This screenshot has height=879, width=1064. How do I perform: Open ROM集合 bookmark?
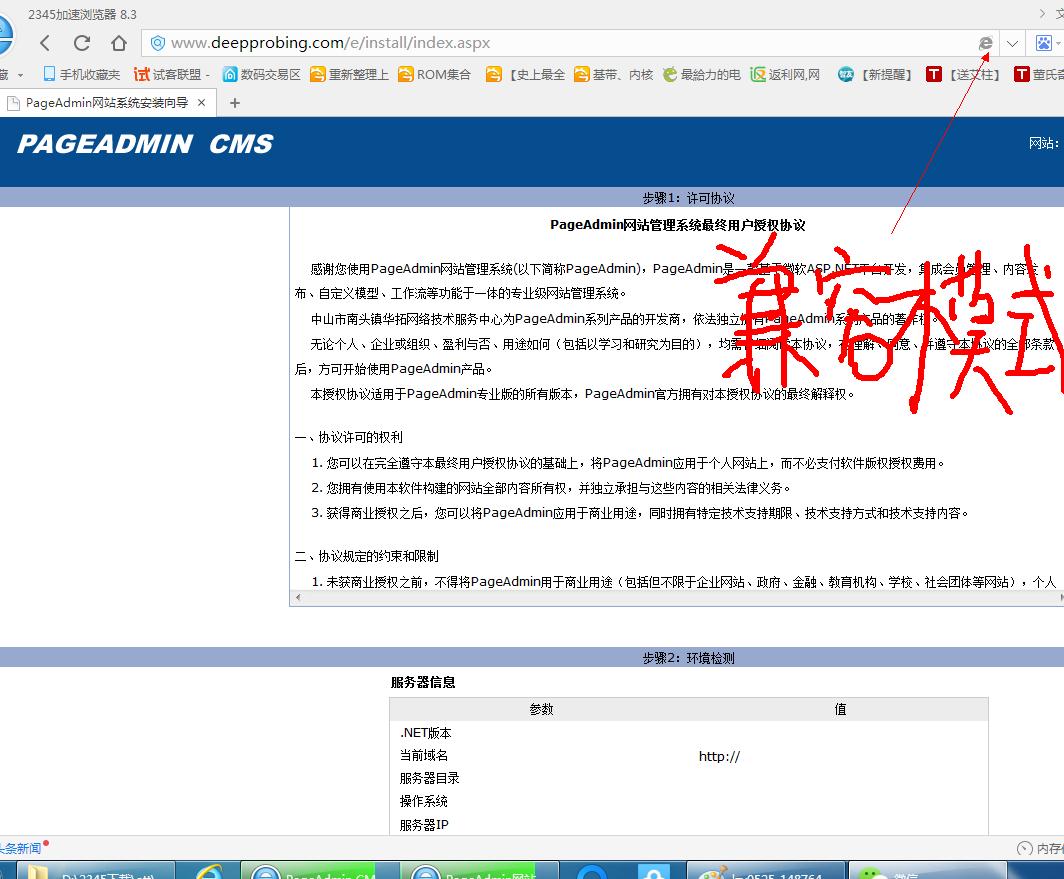coord(434,74)
